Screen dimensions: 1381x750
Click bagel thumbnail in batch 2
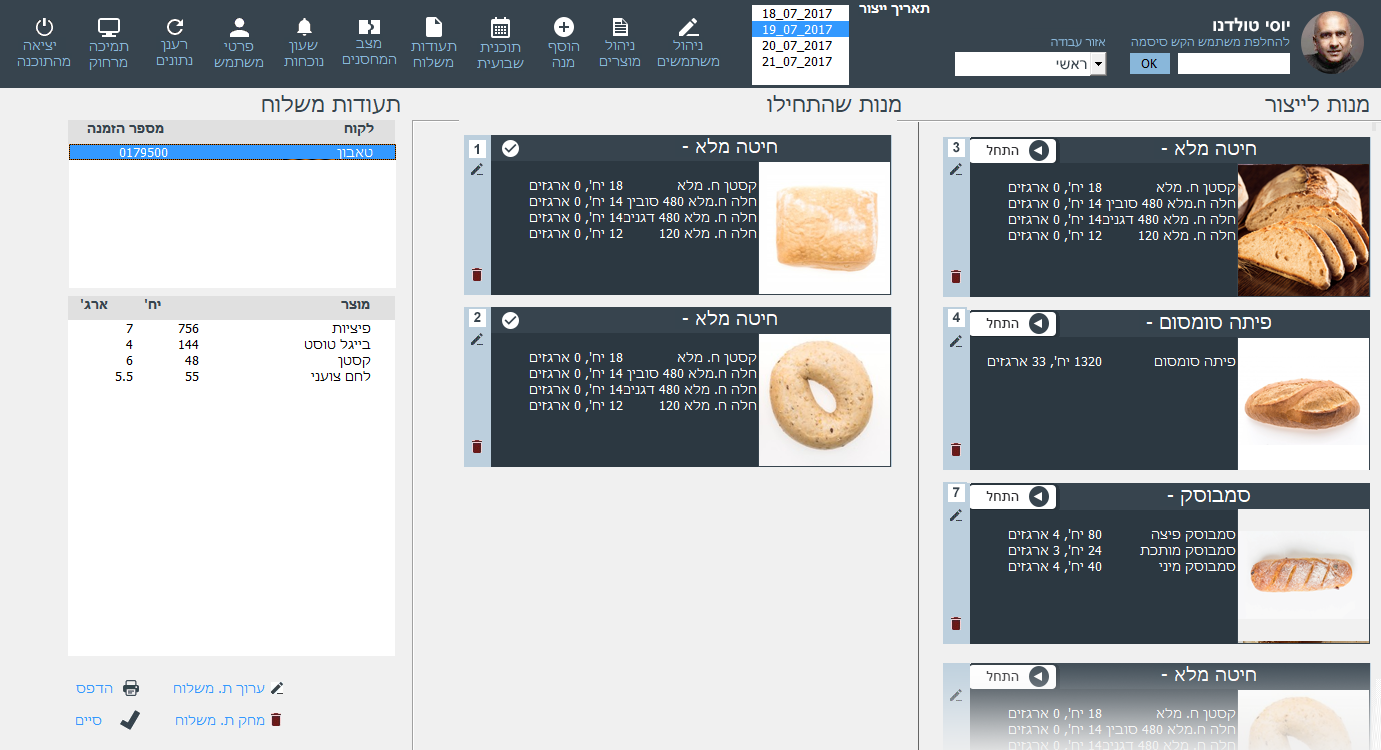point(824,399)
